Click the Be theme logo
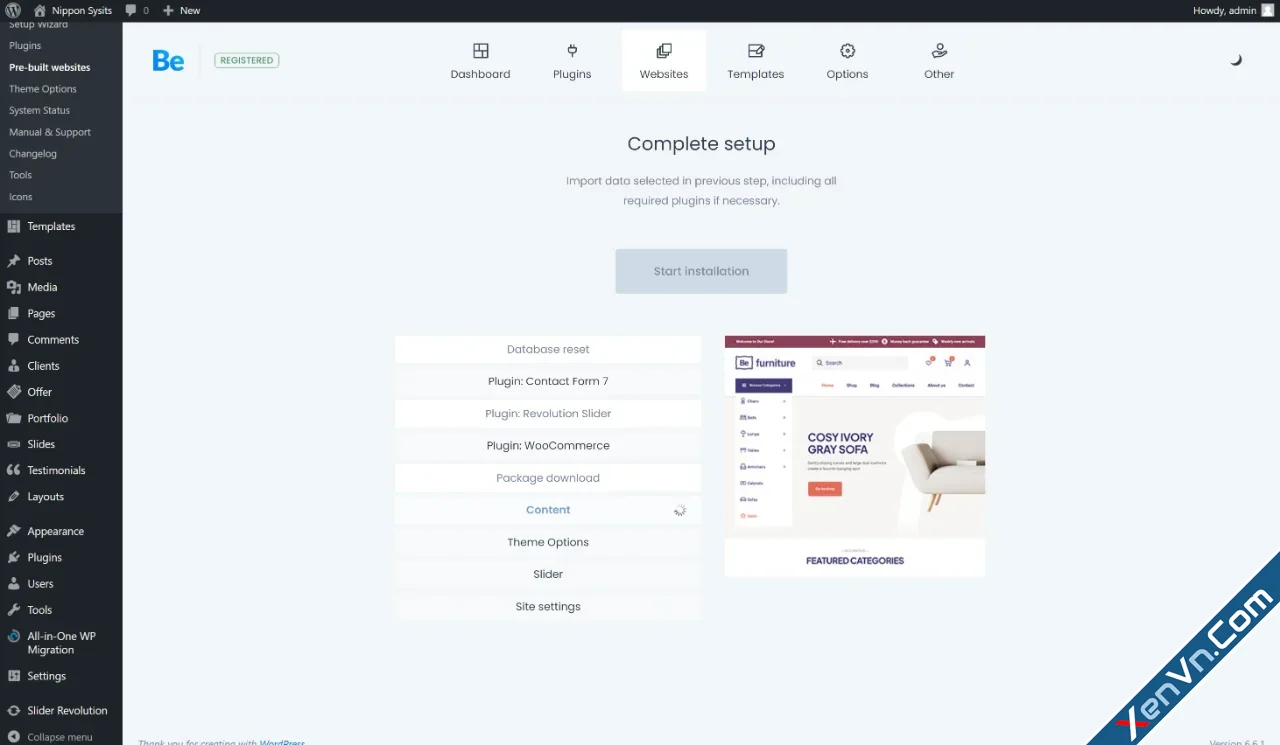The width and height of the screenshot is (1280, 745). click(x=168, y=61)
